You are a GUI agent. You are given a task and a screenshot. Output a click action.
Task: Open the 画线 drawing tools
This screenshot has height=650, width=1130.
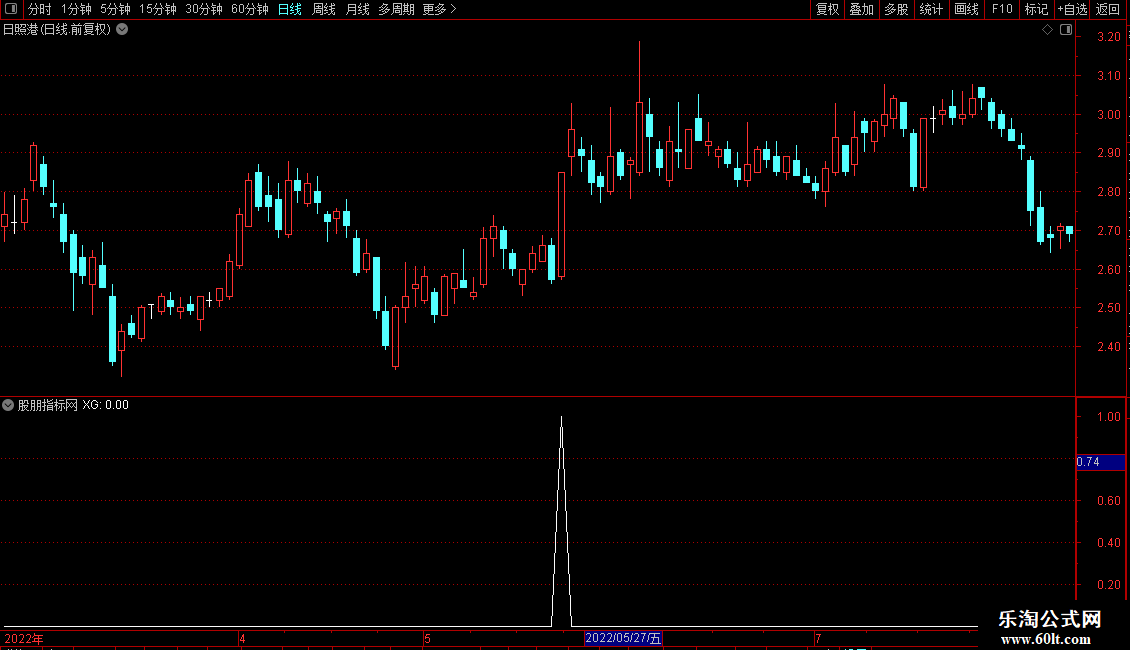point(966,9)
